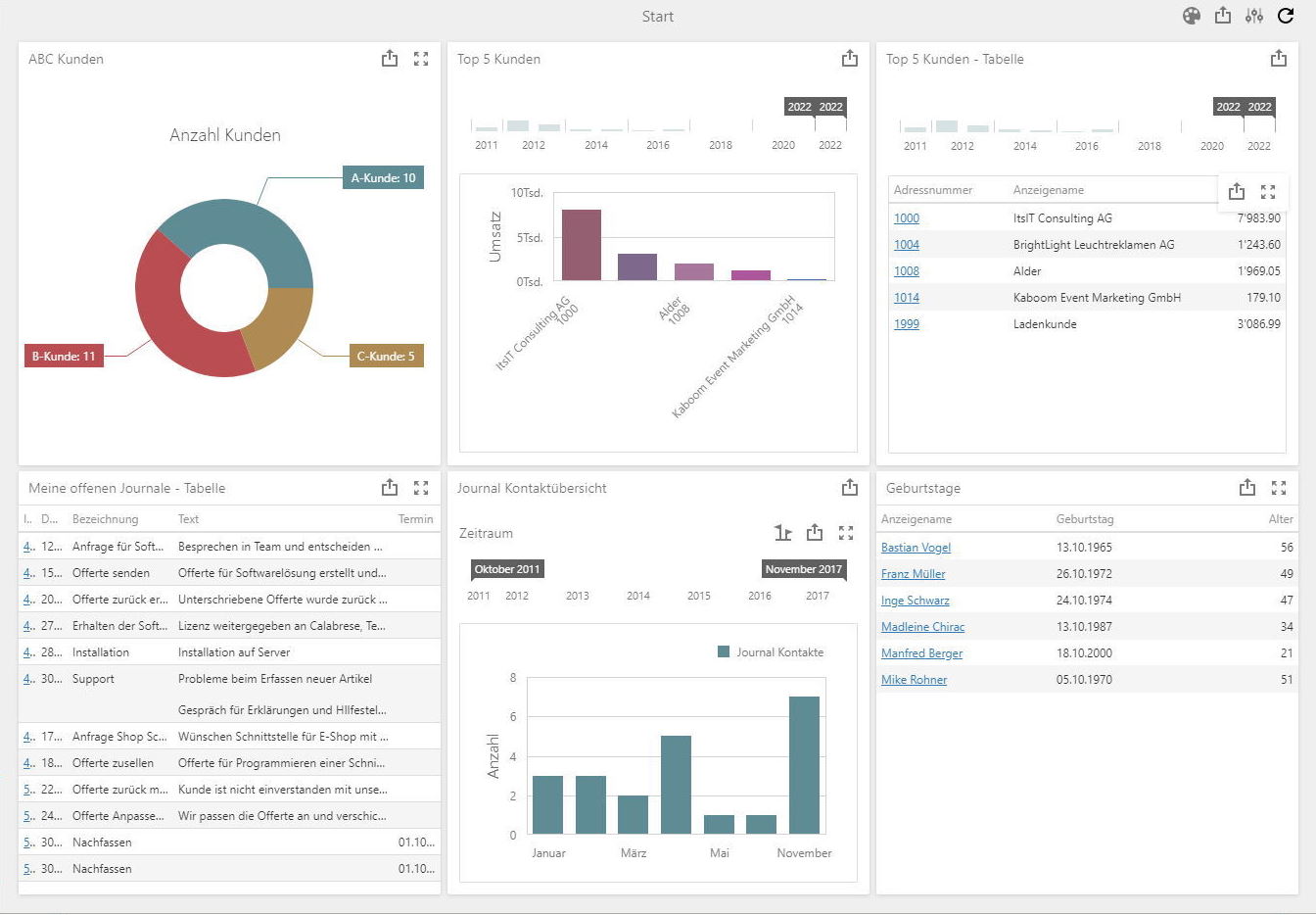Image resolution: width=1316 pixels, height=915 pixels.
Task: Open address number 1004 link
Action: (907, 245)
